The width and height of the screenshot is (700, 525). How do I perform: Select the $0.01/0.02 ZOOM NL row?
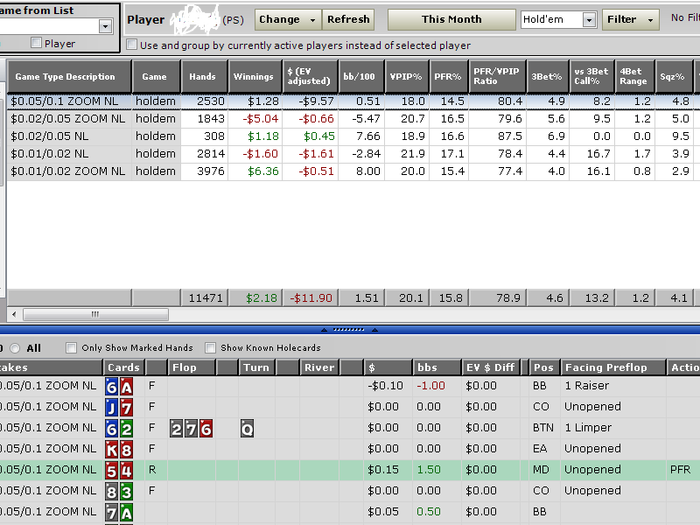pos(353,171)
